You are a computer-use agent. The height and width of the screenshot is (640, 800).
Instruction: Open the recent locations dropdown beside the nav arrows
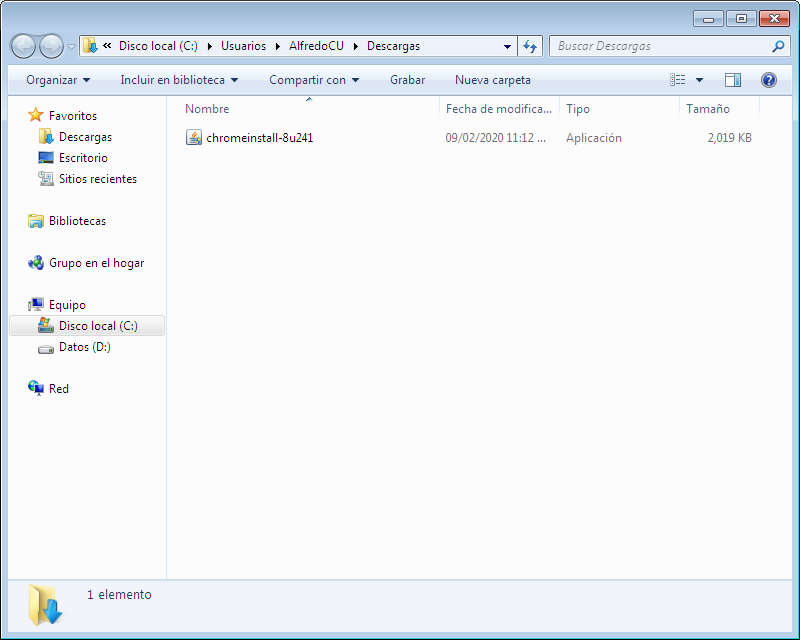tap(71, 46)
